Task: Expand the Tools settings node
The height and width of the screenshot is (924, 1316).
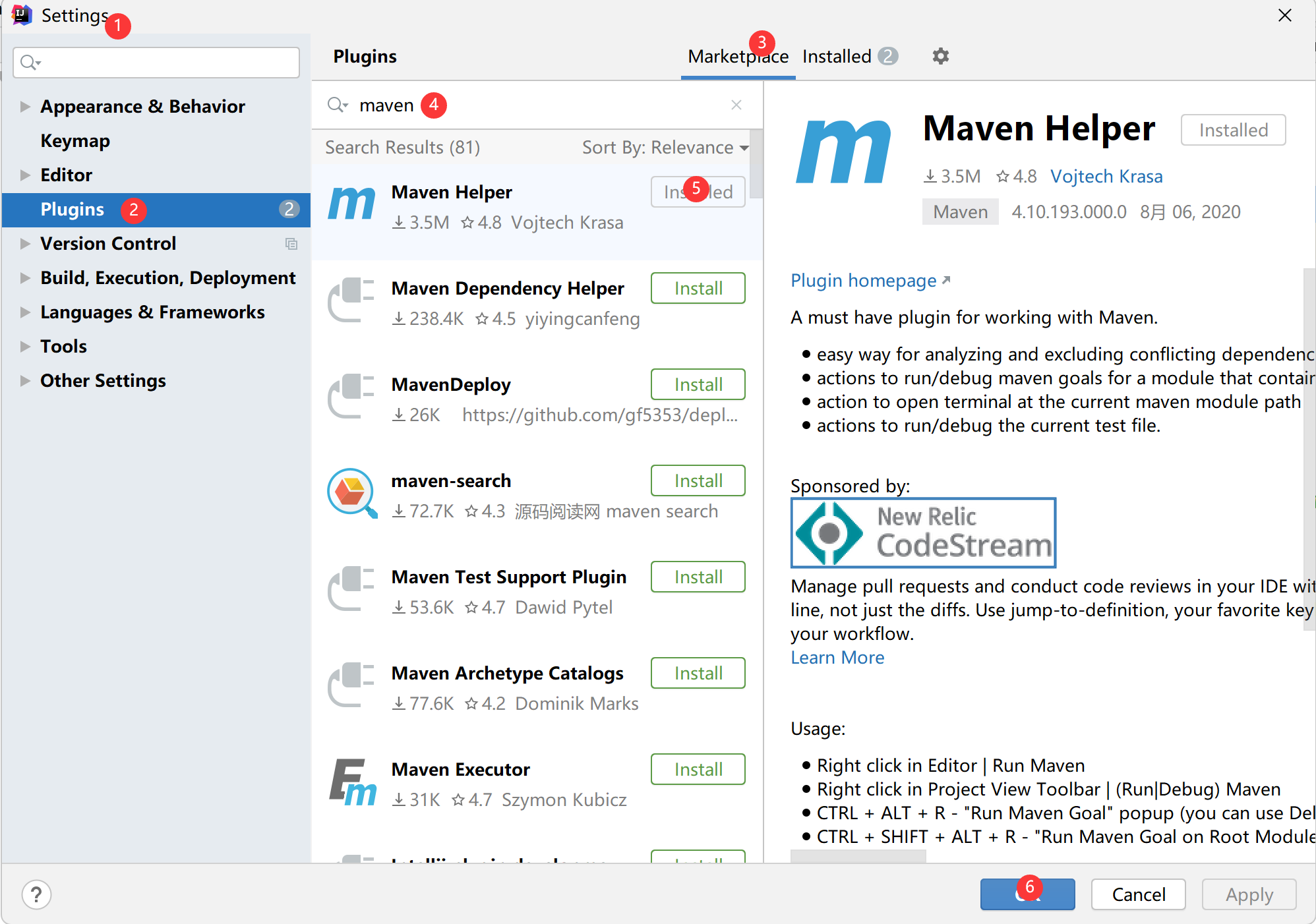Action: click(x=25, y=347)
